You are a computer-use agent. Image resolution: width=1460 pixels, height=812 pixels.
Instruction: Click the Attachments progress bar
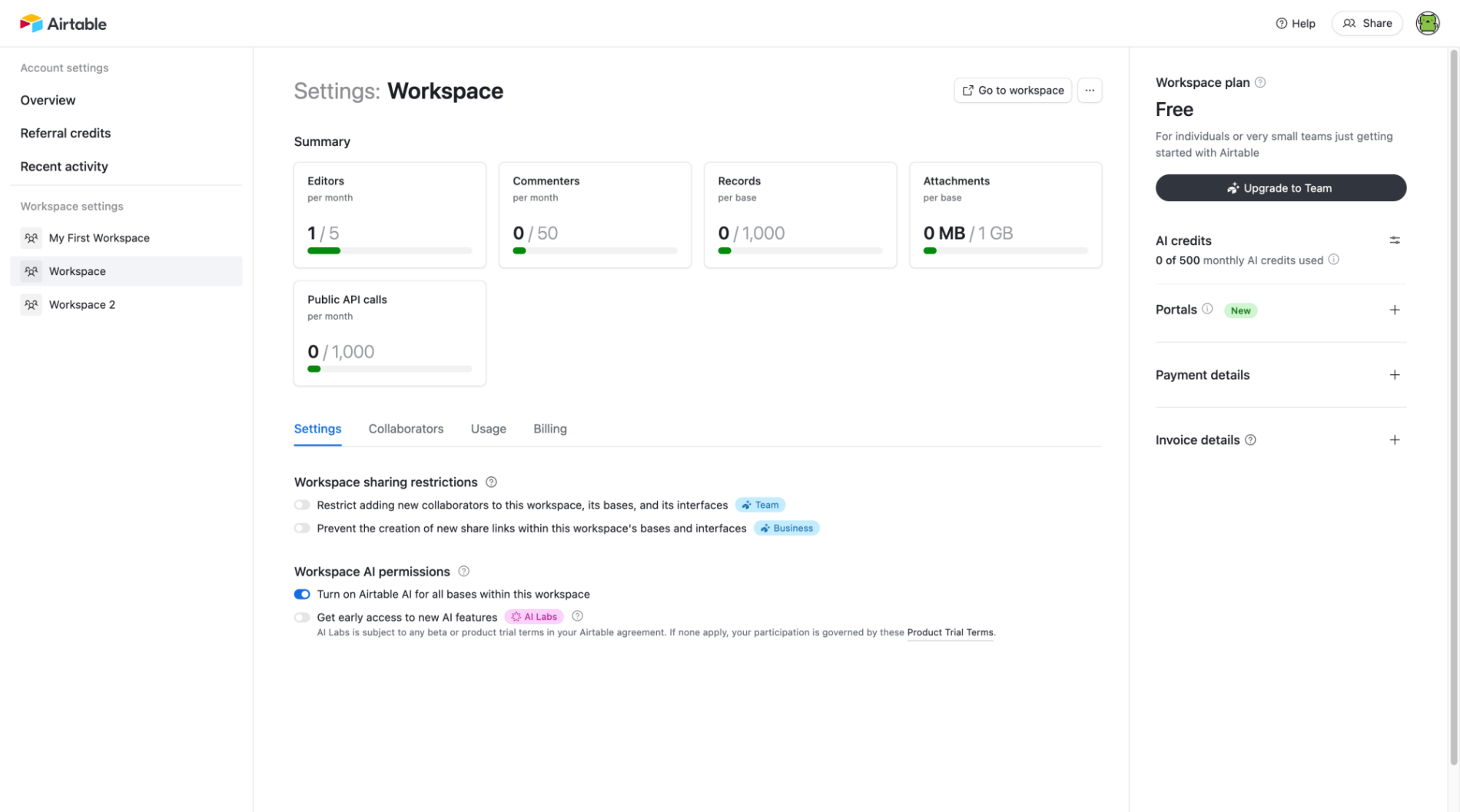[1005, 250]
